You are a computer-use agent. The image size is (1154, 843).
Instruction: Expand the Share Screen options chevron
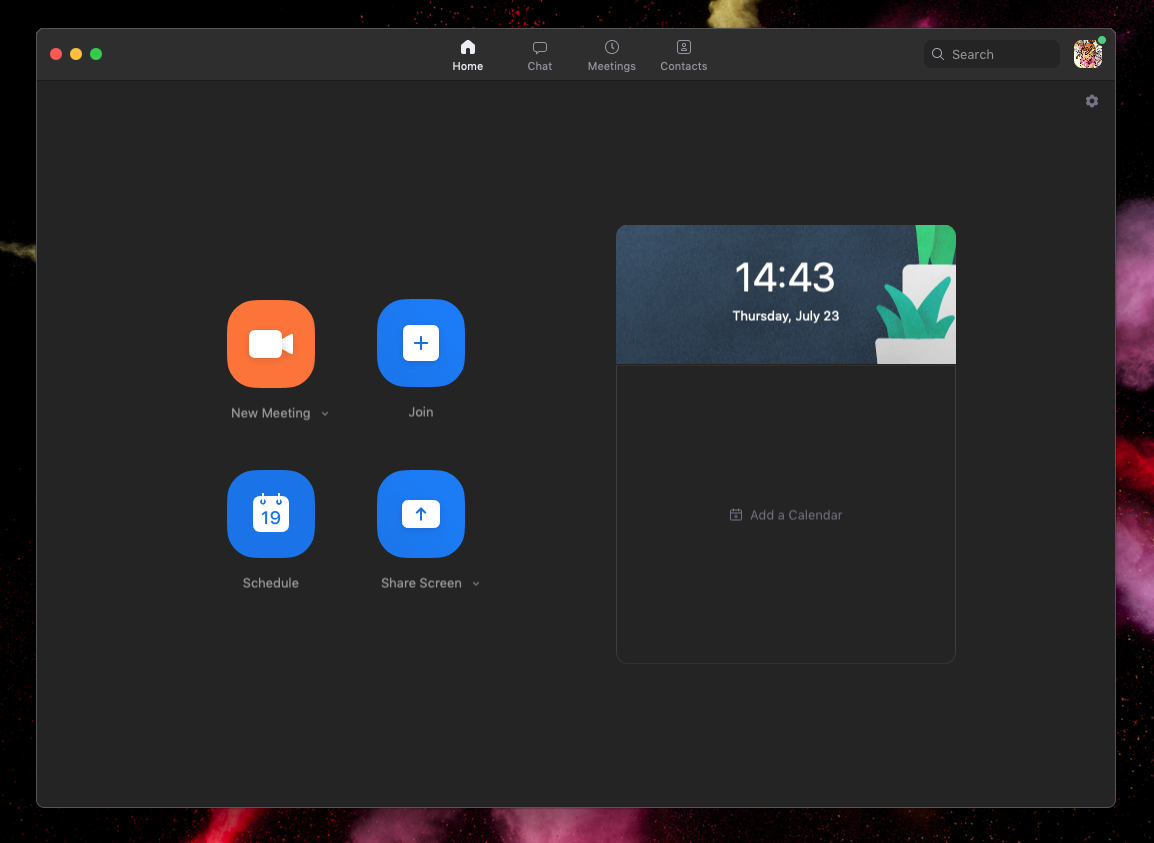point(476,584)
